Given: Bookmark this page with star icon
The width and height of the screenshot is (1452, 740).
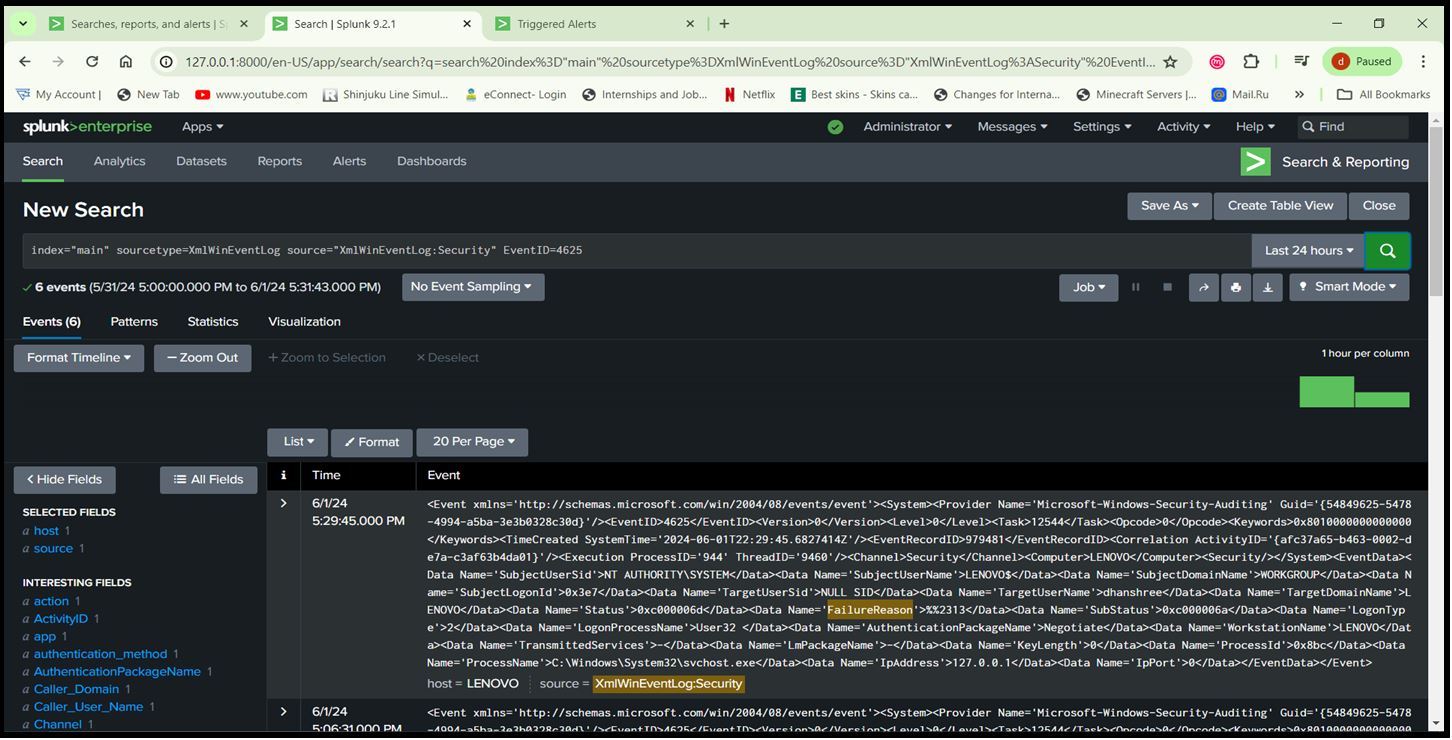Looking at the screenshot, I should click(1170, 62).
